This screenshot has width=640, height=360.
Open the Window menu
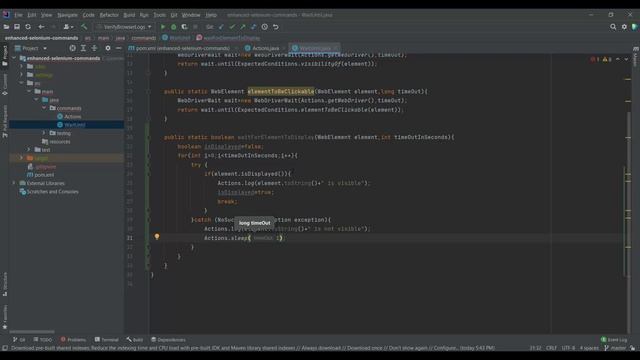(x=191, y=15)
